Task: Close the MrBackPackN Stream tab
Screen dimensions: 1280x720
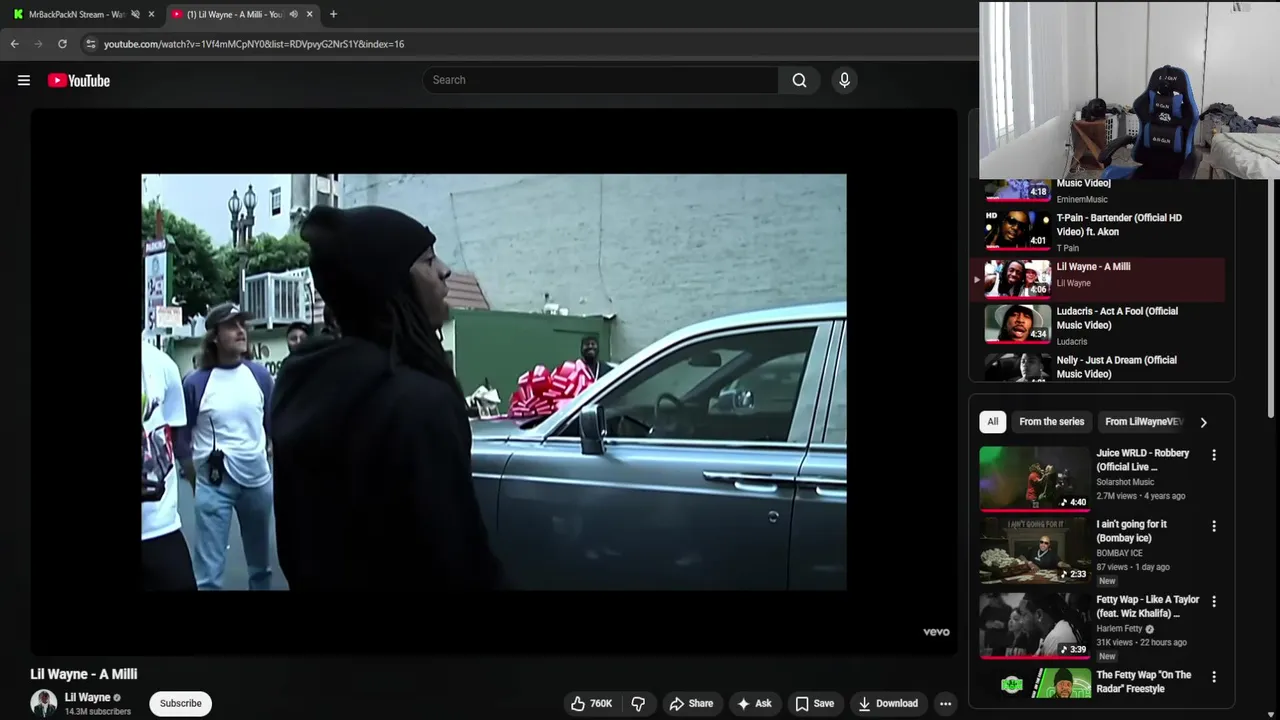Action: [x=151, y=14]
